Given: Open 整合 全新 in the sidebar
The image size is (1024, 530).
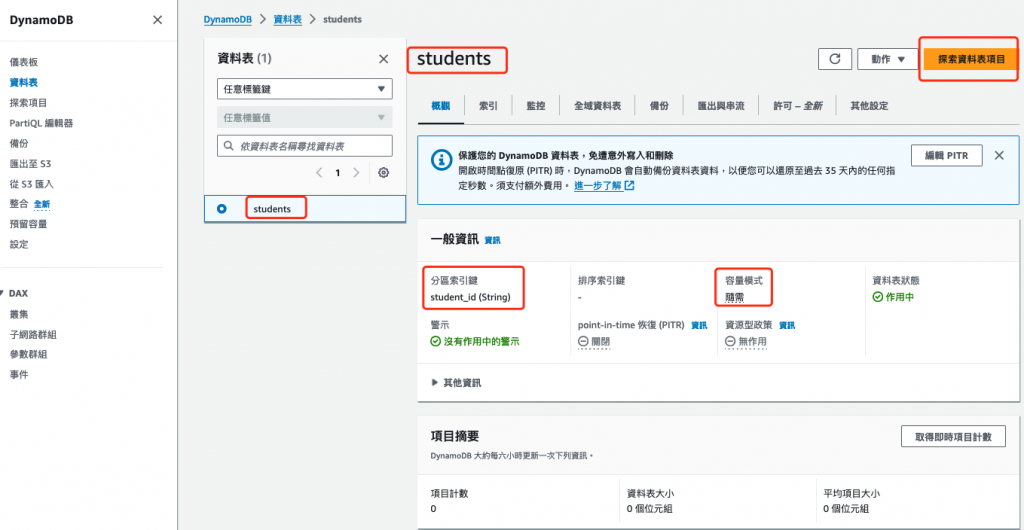Looking at the screenshot, I should click(29, 204).
